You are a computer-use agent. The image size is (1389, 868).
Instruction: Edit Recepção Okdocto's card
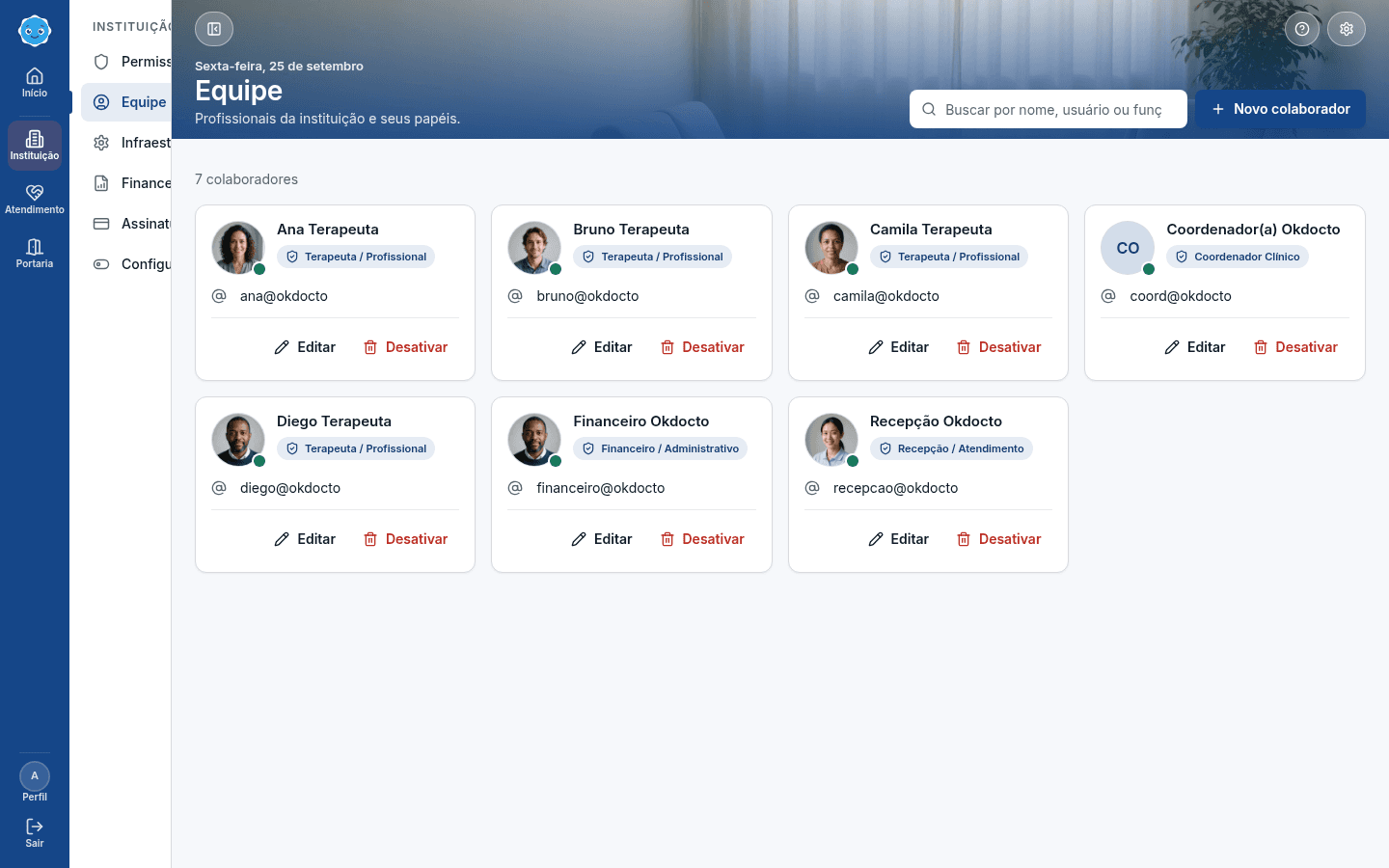pyautogui.click(x=898, y=539)
